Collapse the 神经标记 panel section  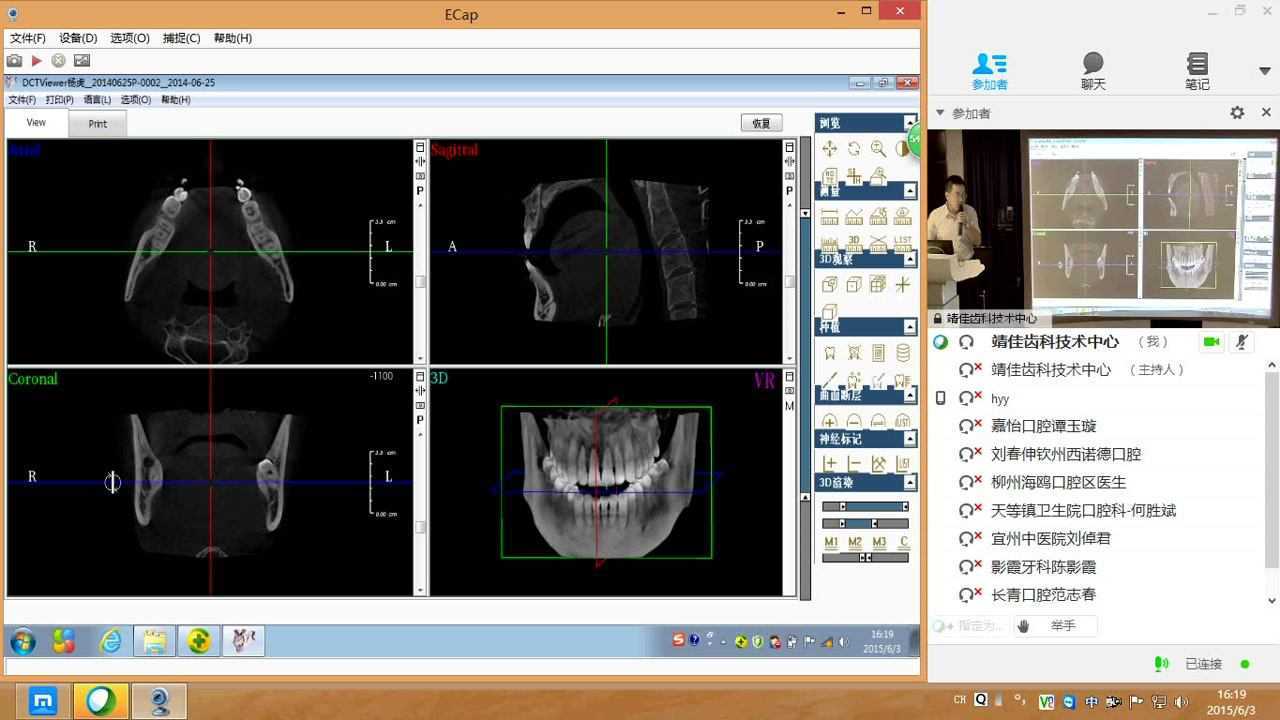pos(910,439)
